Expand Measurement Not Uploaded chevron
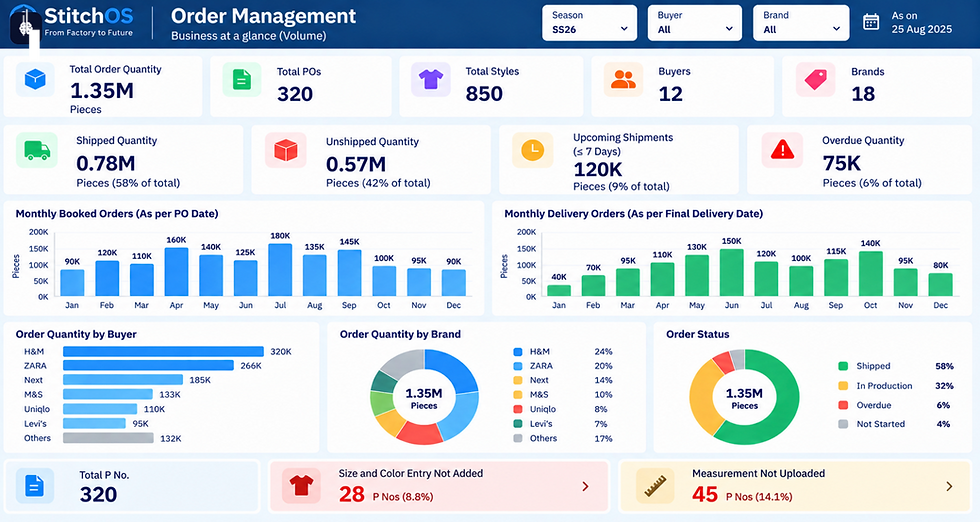980x522 pixels. (x=949, y=486)
